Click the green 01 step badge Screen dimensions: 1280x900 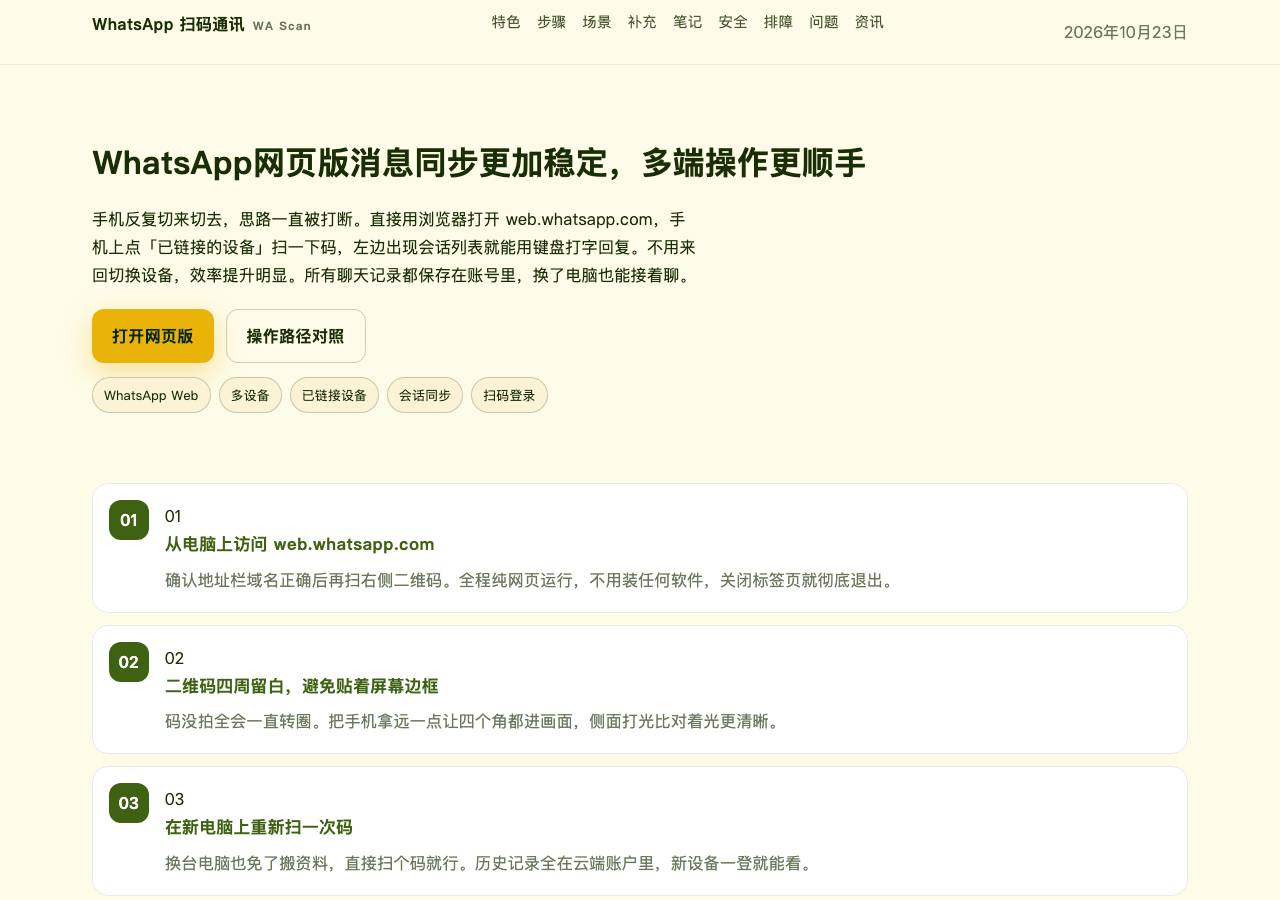point(129,520)
